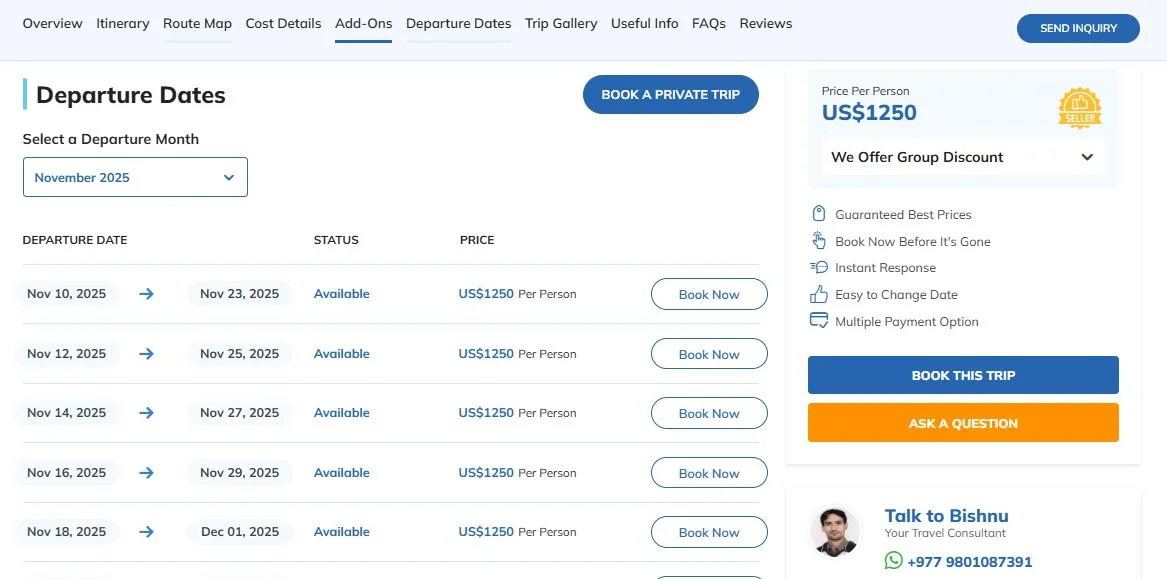
Task: Click the Multiple Payment Option card icon
Action: coord(819,320)
